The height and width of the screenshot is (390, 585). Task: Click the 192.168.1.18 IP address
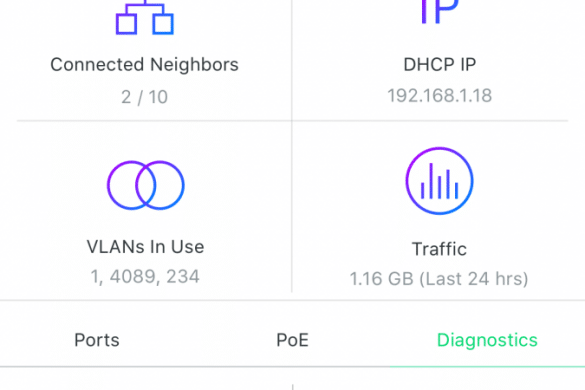point(439,96)
